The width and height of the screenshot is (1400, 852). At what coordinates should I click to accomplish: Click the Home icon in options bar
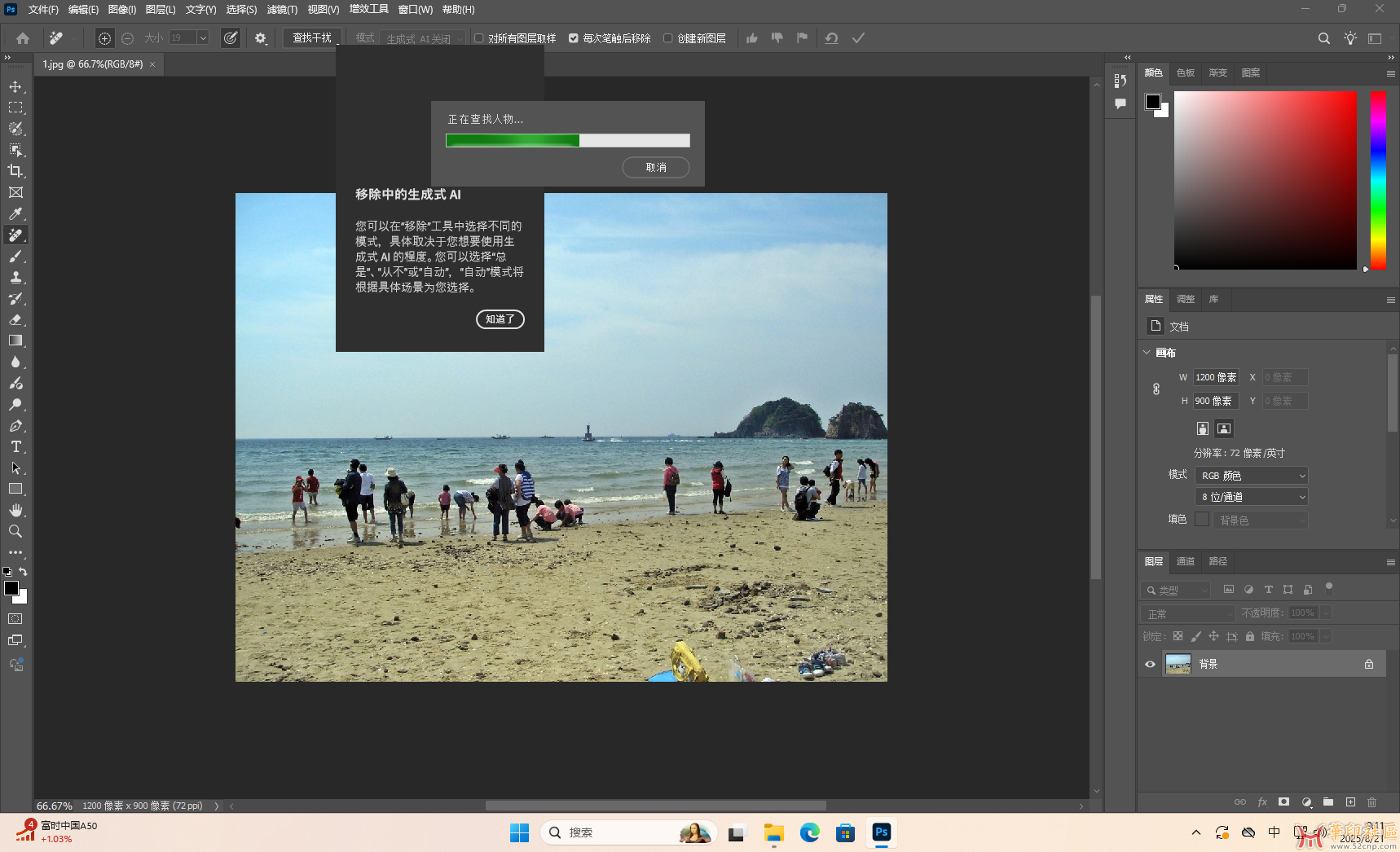point(23,38)
